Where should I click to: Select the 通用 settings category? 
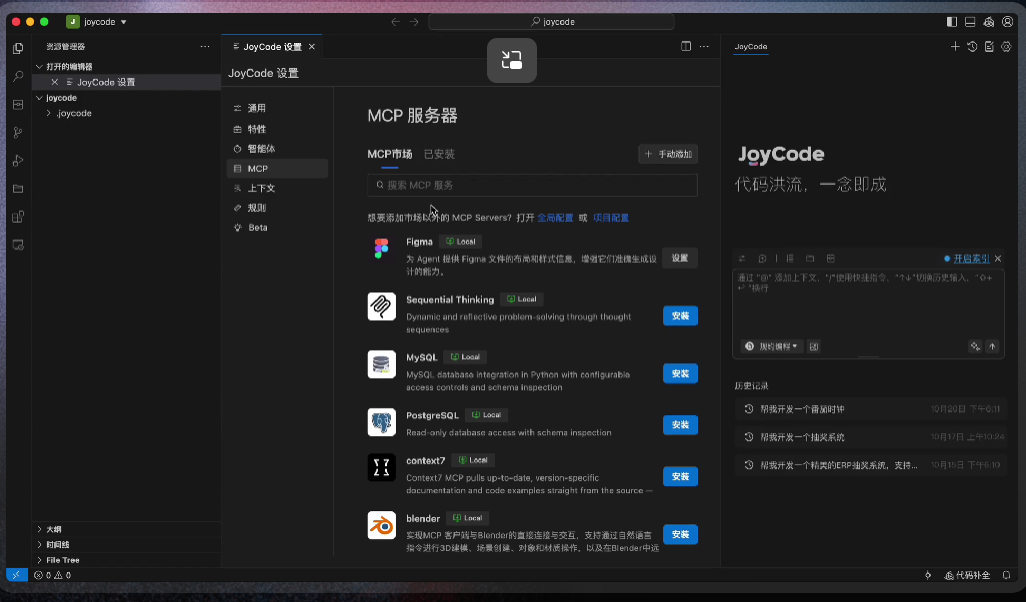click(277, 108)
